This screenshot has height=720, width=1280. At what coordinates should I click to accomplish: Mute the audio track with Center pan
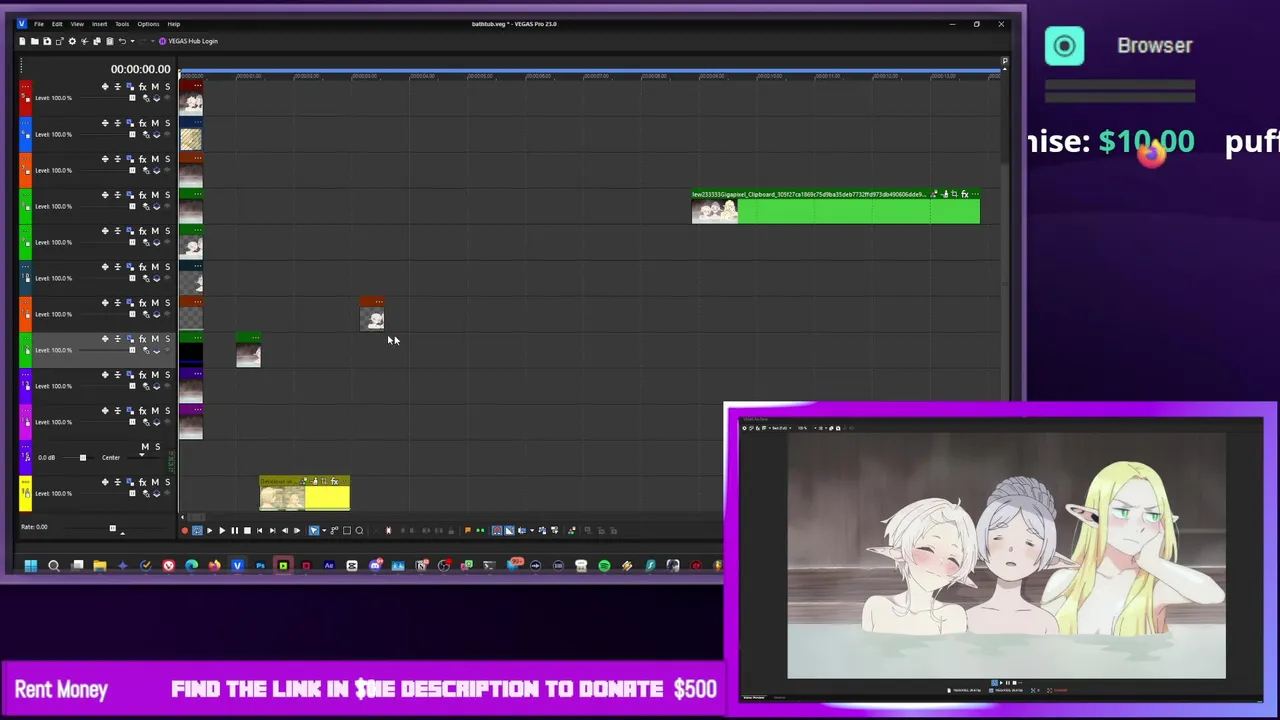tap(145, 446)
